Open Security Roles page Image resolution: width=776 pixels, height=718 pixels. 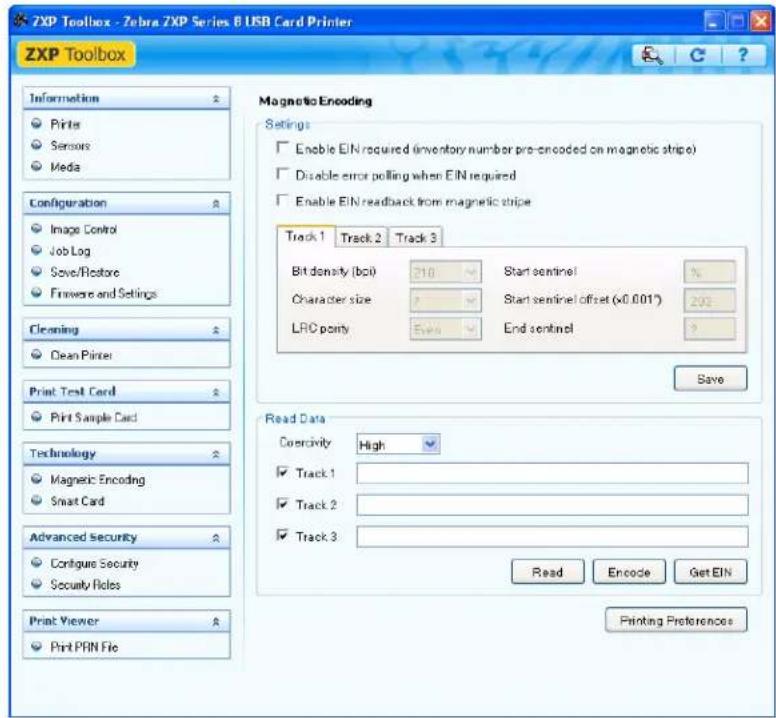pyautogui.click(x=85, y=584)
